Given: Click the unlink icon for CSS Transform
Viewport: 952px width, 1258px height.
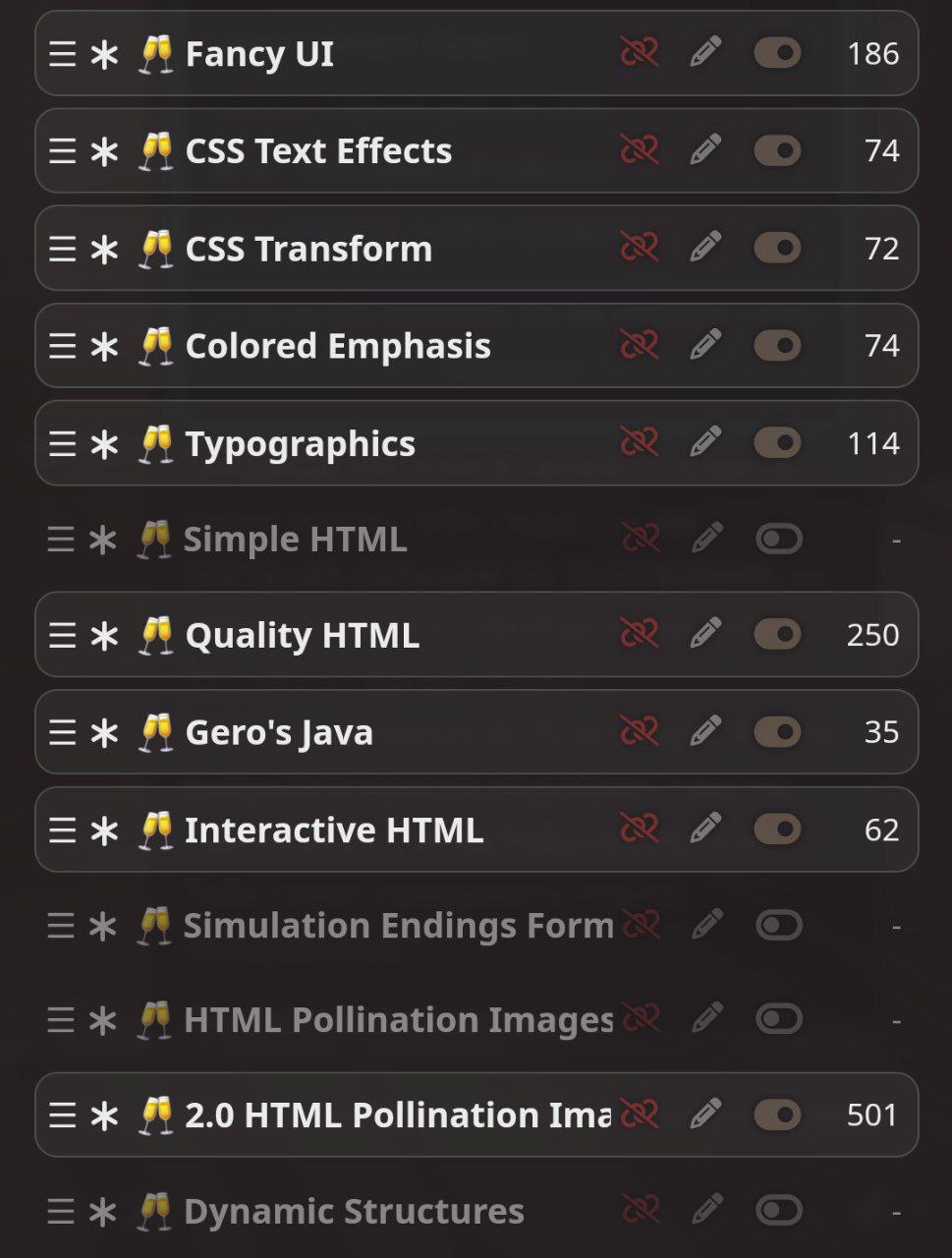Looking at the screenshot, I should coord(639,248).
